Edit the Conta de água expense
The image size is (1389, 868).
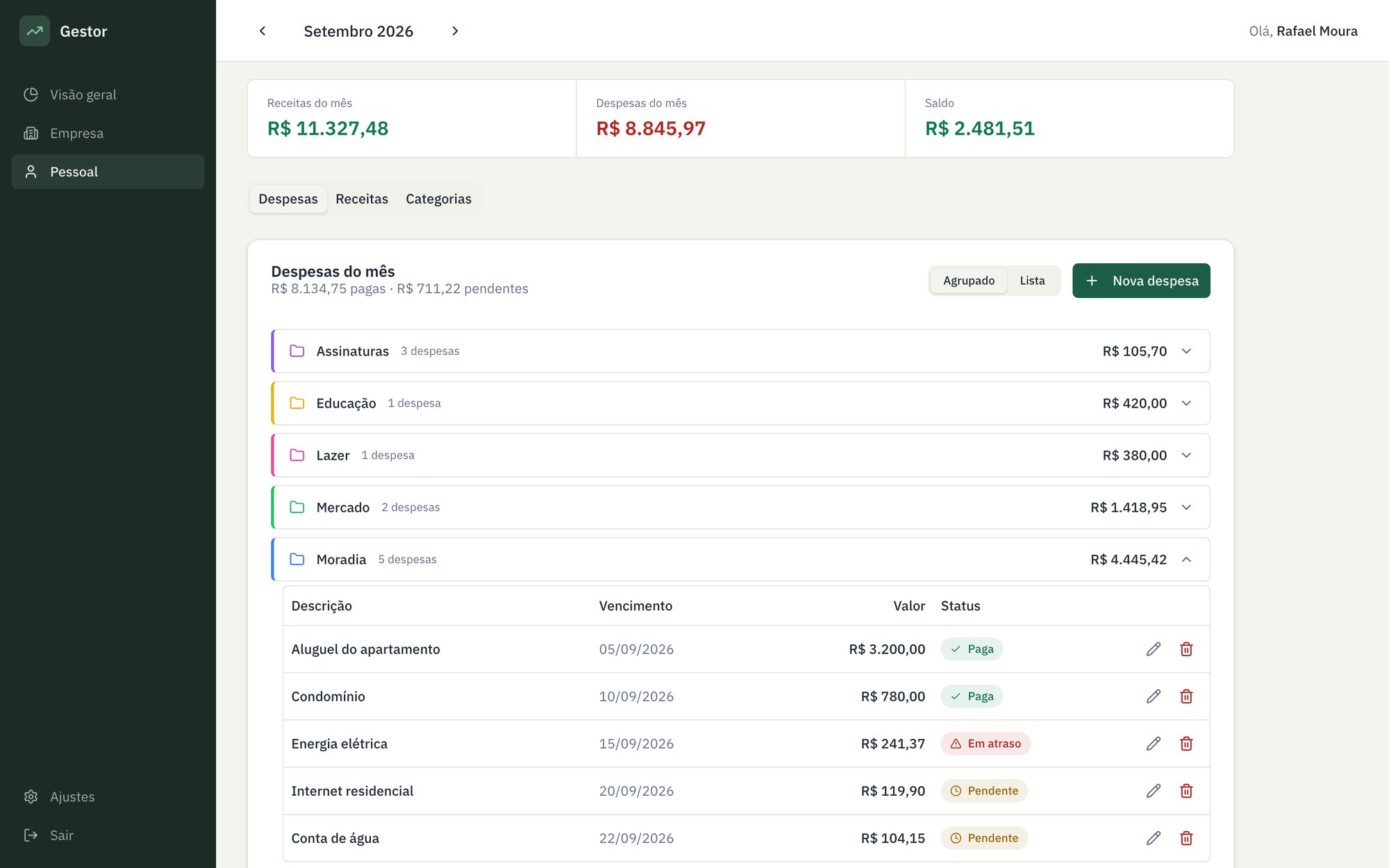click(x=1154, y=838)
